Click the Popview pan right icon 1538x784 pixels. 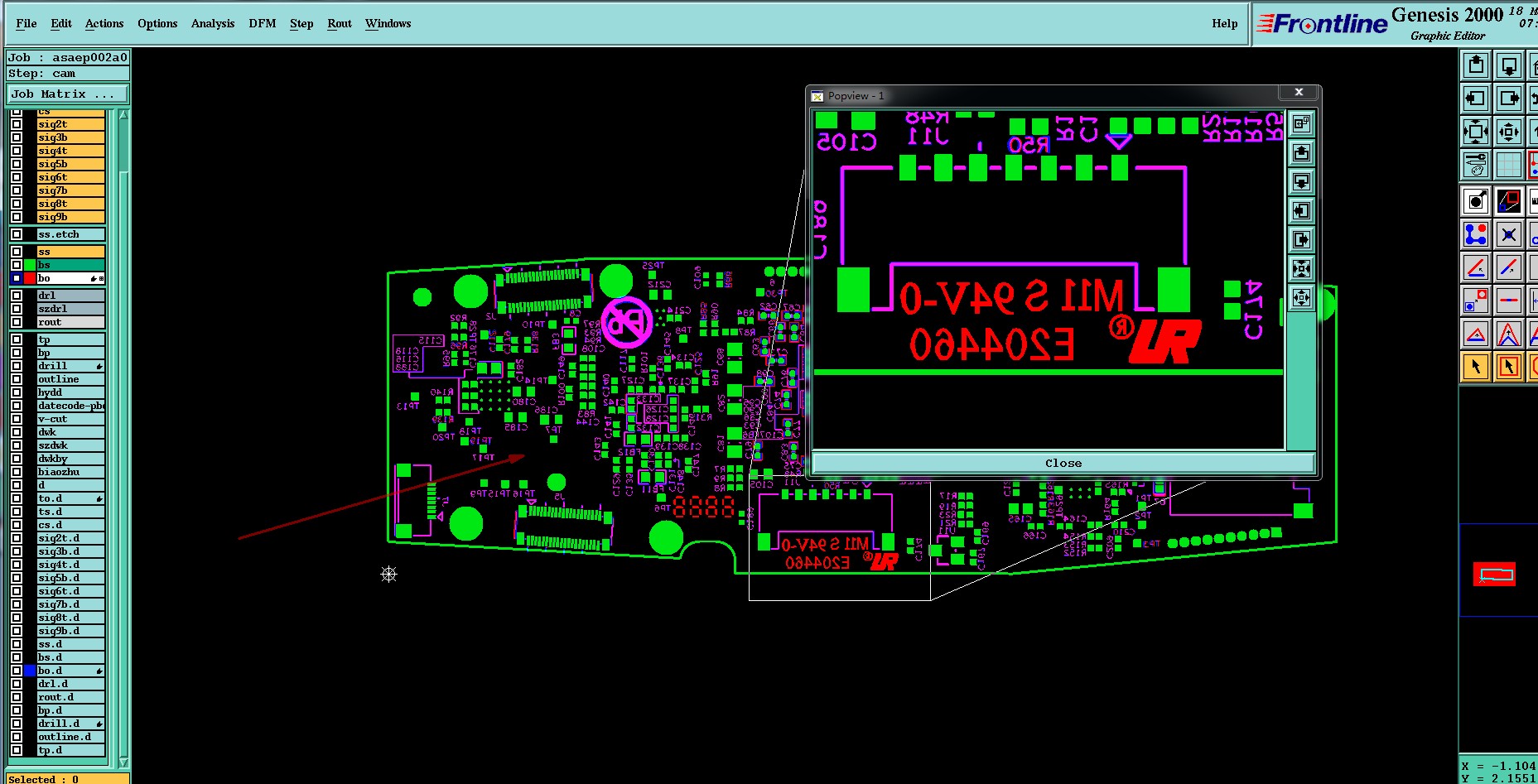coord(1301,240)
